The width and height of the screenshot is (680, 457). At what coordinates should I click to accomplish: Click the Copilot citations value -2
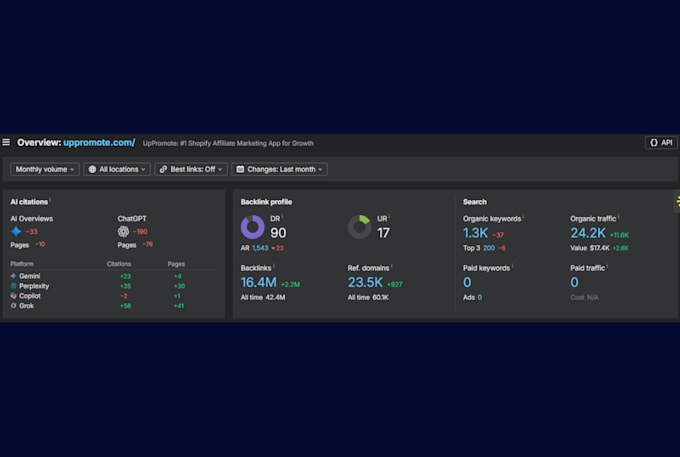click(124, 296)
